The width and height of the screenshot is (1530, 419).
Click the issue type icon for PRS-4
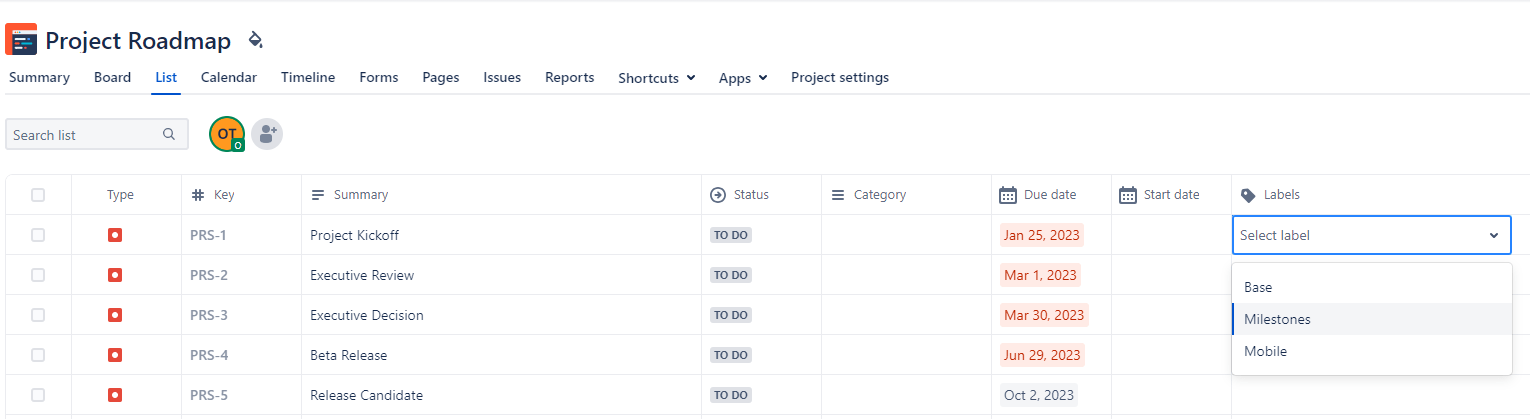pos(115,355)
